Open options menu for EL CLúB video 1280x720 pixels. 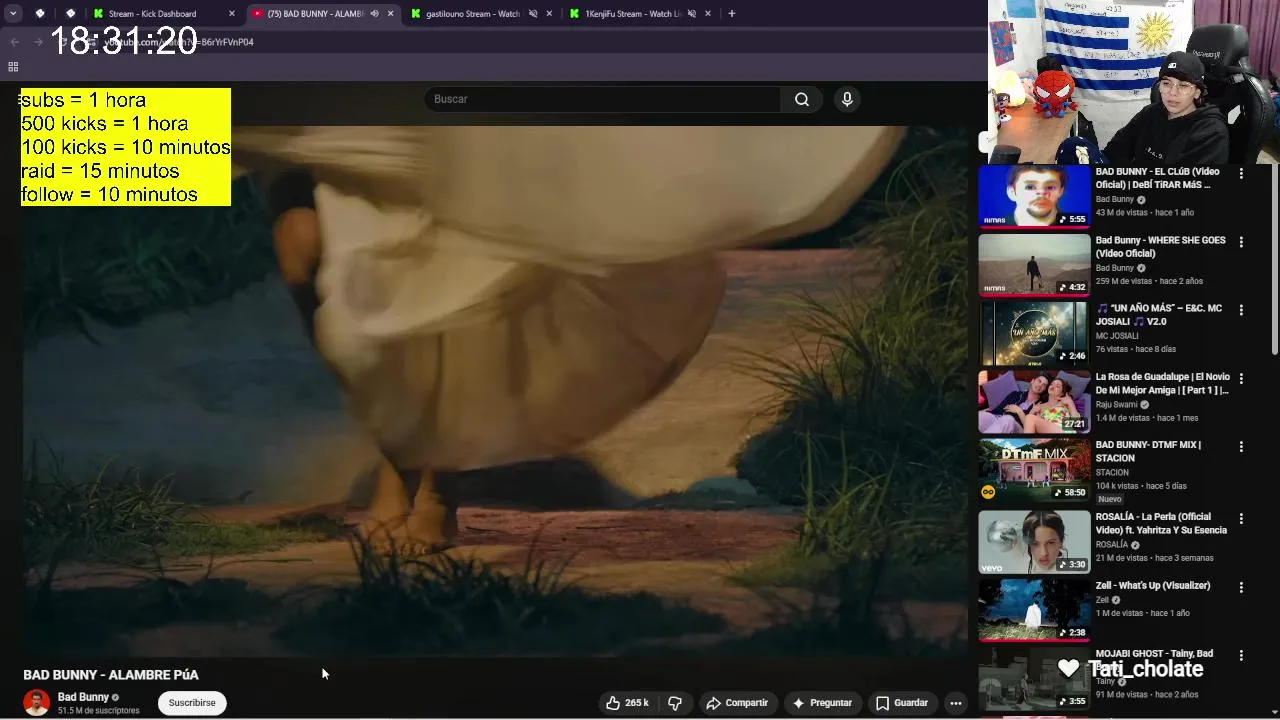click(1241, 173)
